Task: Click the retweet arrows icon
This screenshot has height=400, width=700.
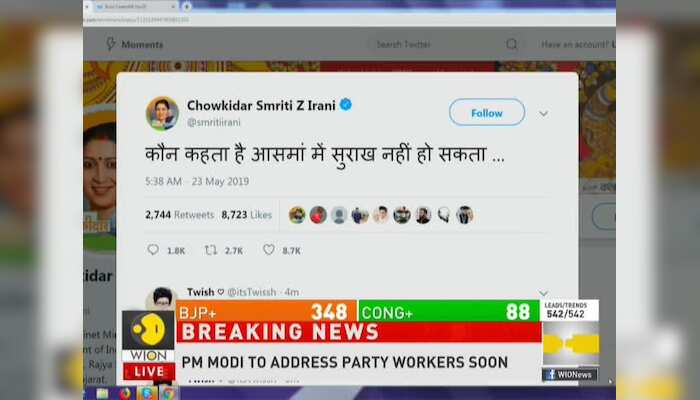Action: (211, 250)
